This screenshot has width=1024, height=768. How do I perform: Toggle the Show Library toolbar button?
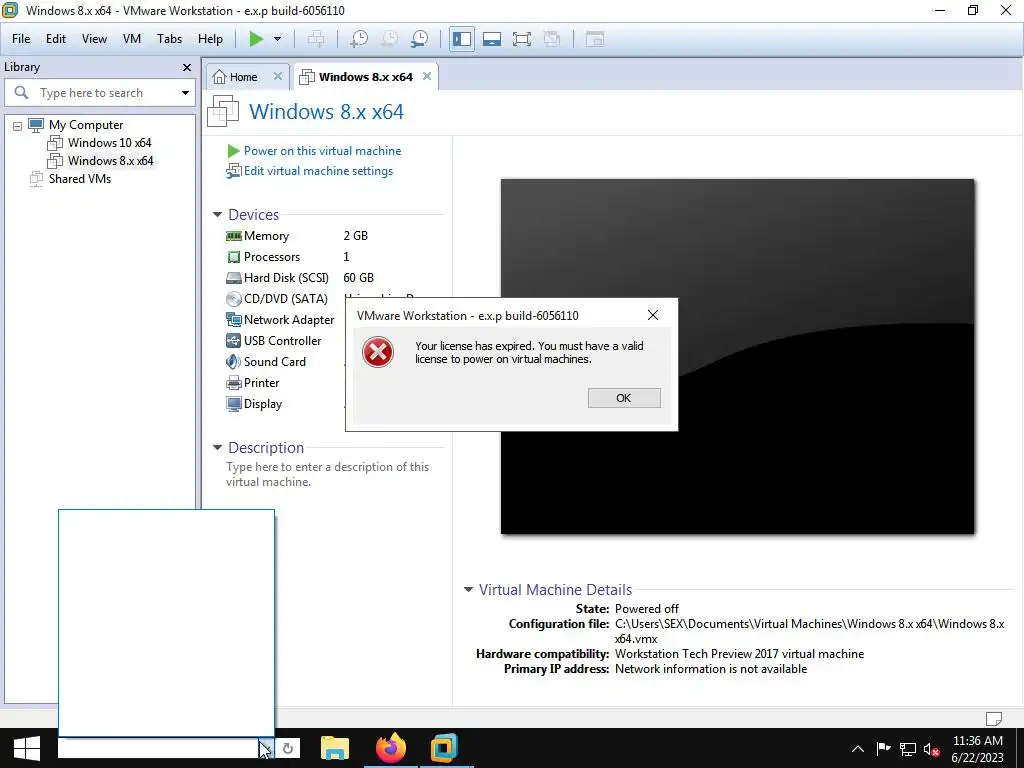pos(462,39)
